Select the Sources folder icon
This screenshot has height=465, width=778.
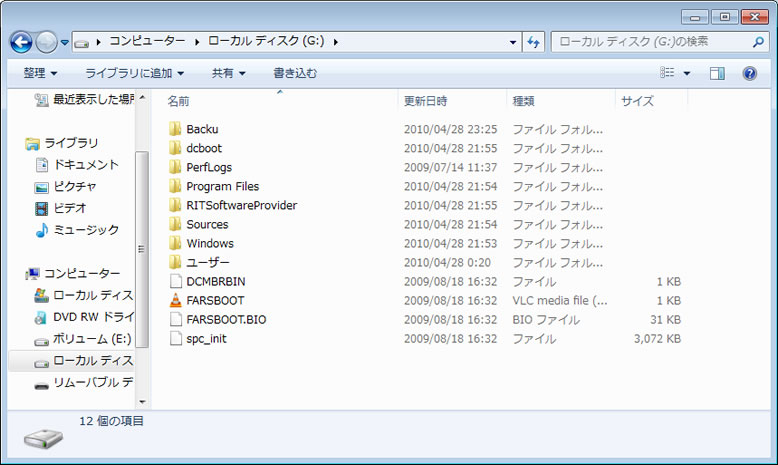click(175, 224)
